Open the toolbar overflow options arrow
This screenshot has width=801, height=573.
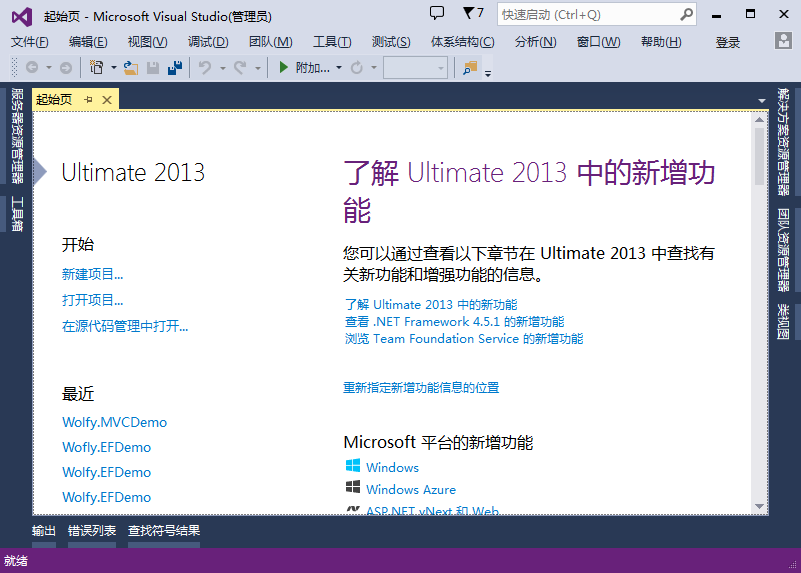coord(488,74)
